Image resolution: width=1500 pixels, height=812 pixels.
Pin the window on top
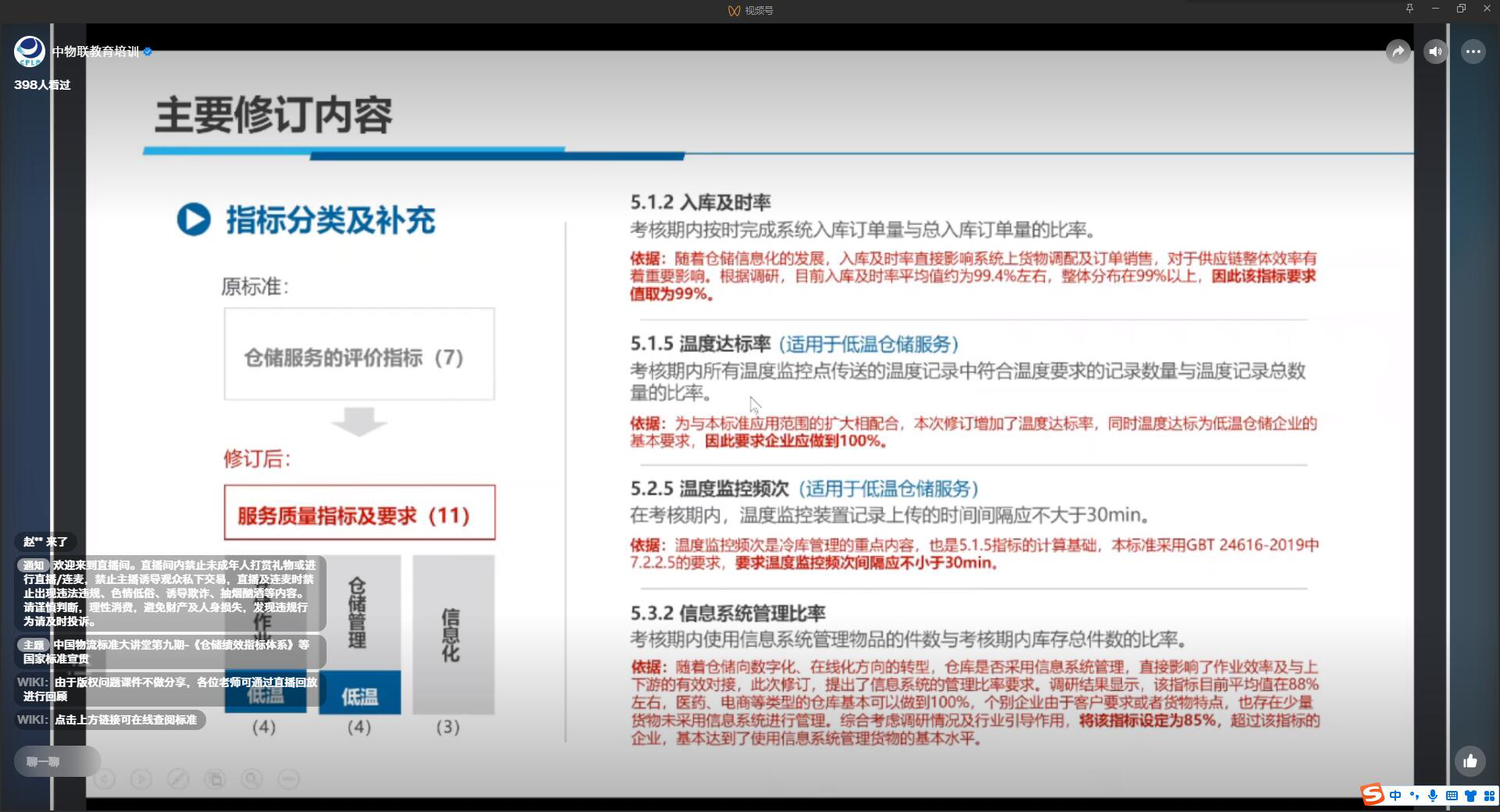[x=1409, y=9]
